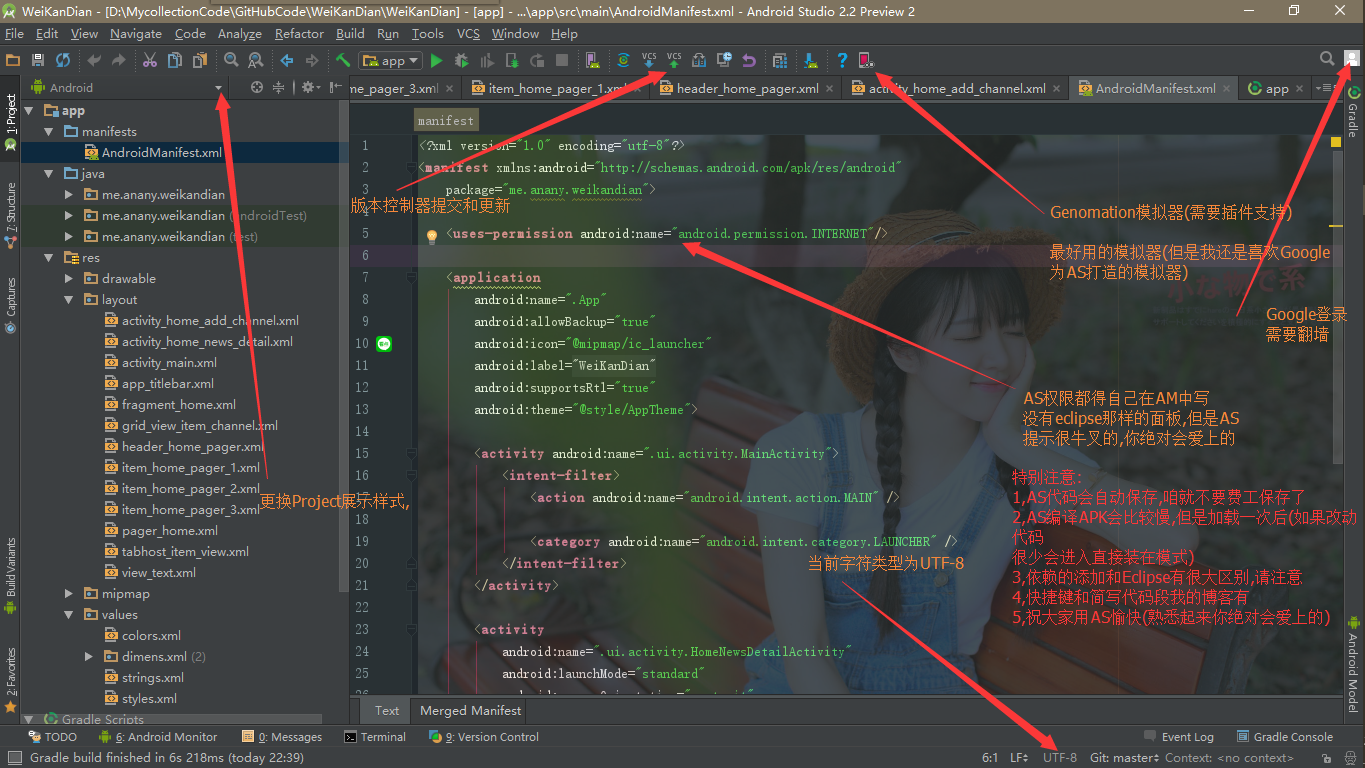This screenshot has height=768, width=1365.
Task: Switch to the Merged Manifest tab
Action: [x=470, y=711]
